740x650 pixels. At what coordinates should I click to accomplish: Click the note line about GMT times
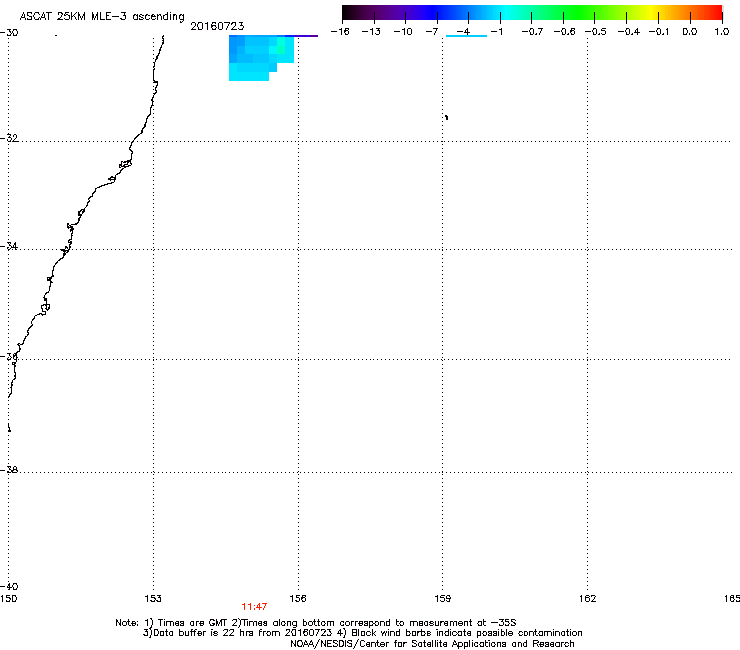316,623
